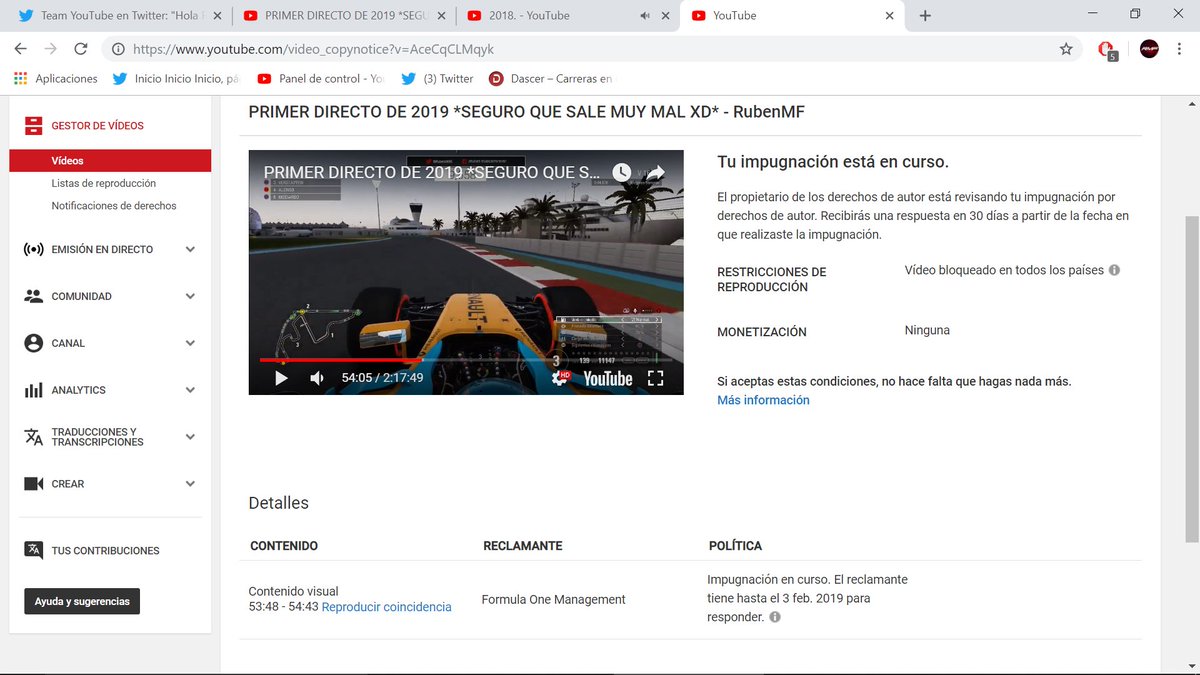Click the live broadcast icon for EMISIÓN EN DIRECTO

(x=34, y=250)
